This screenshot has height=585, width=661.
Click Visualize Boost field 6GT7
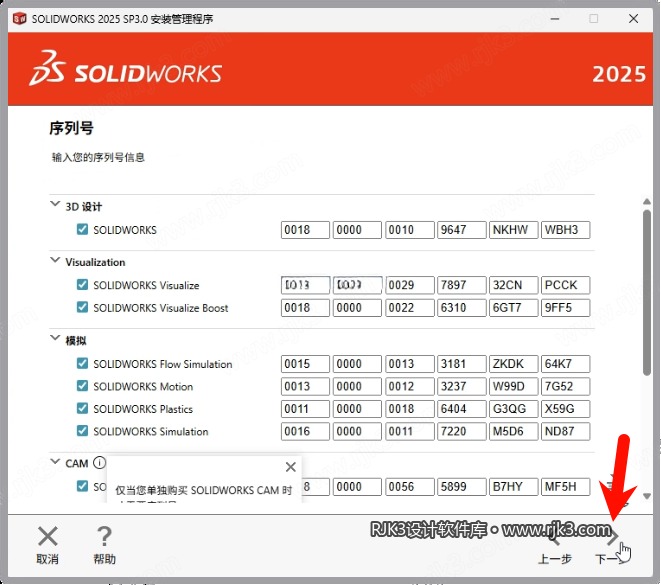513,308
